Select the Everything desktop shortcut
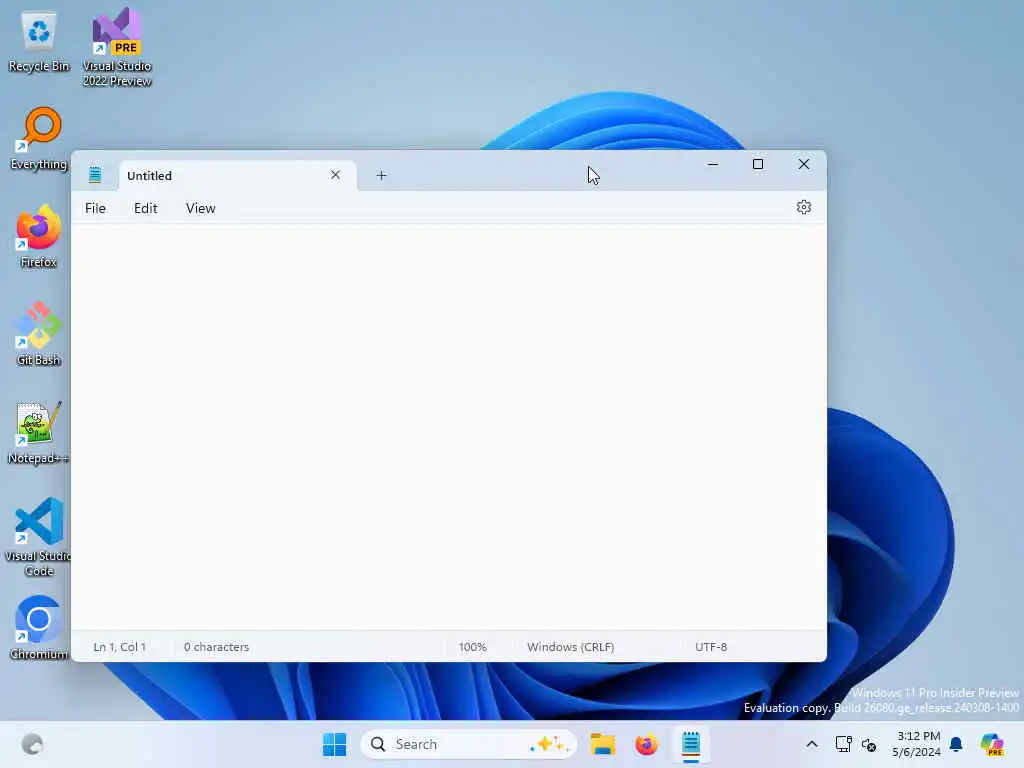1024x768 pixels. [39, 140]
